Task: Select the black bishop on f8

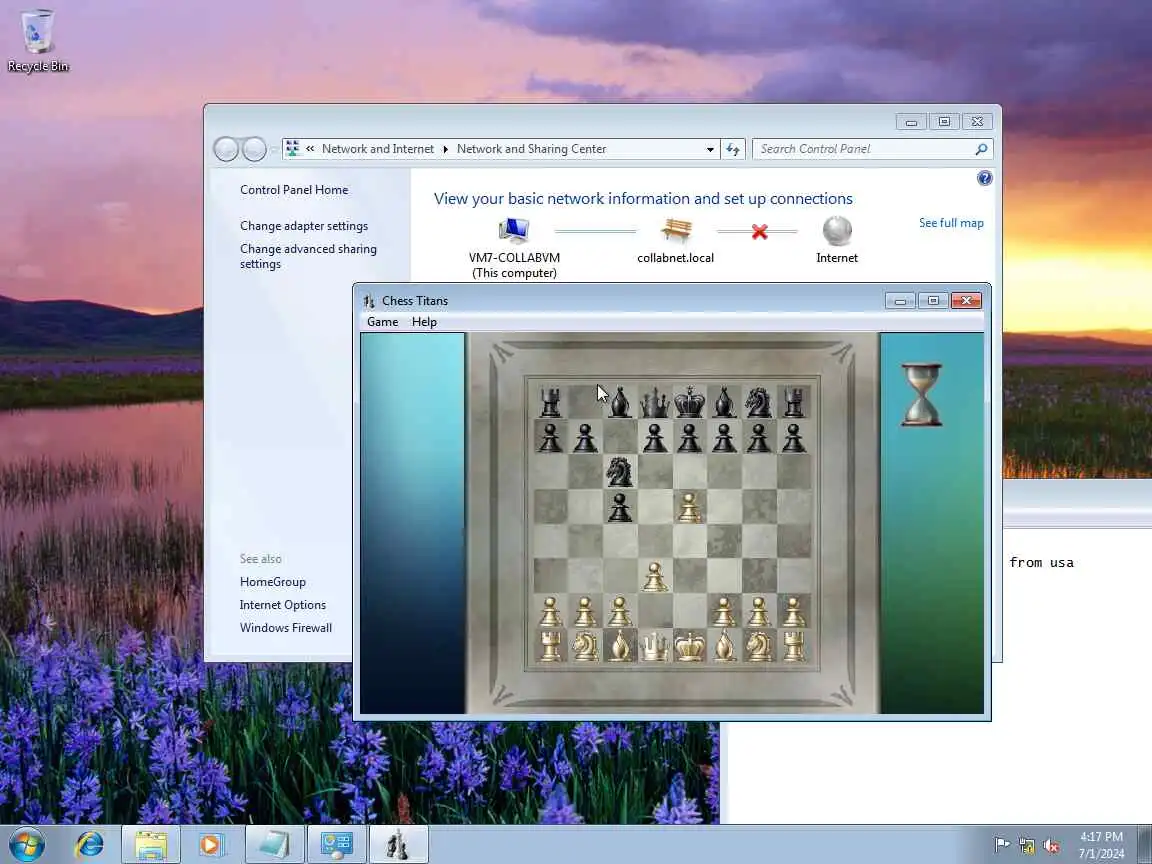Action: click(x=724, y=402)
